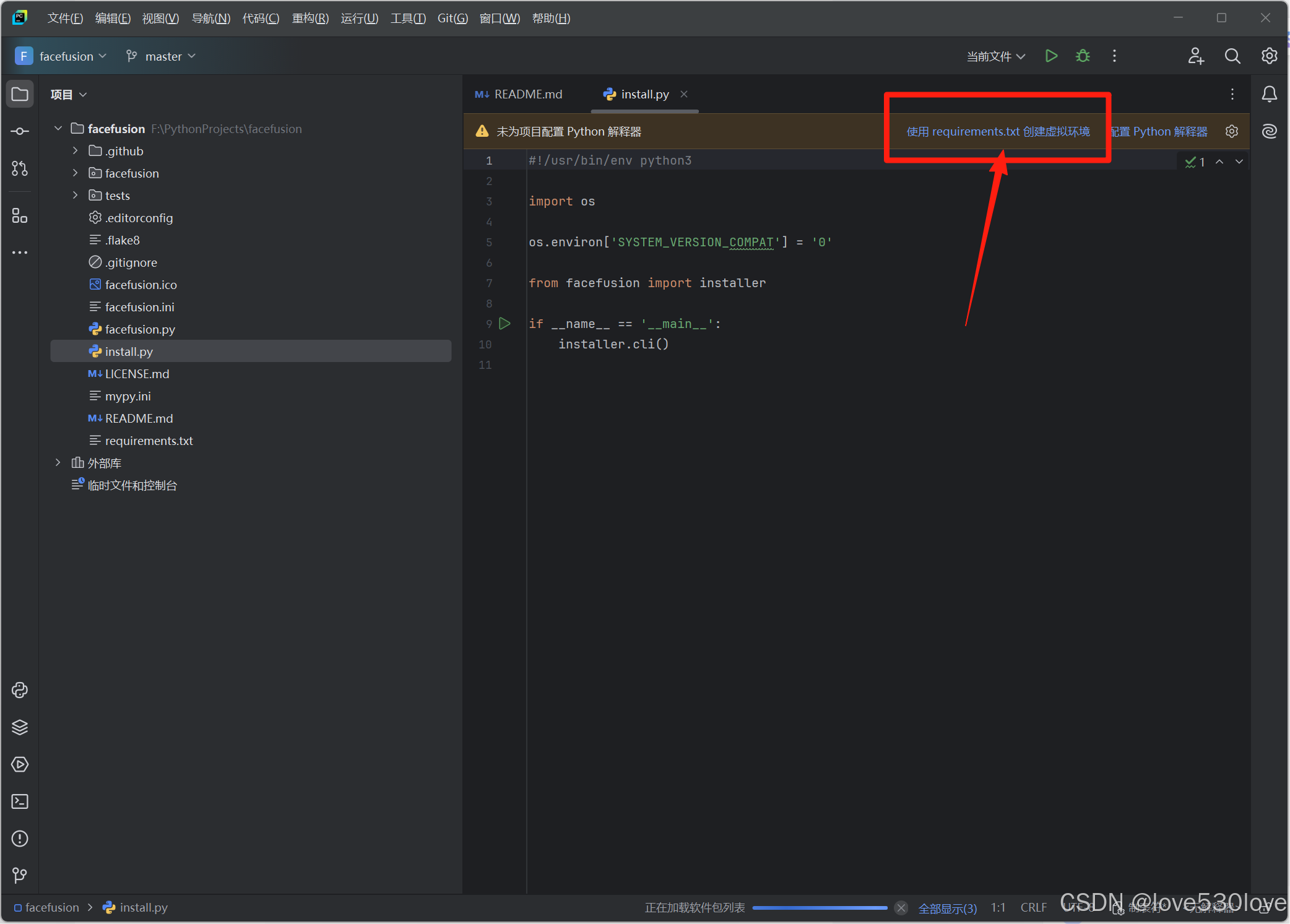
Task: Open the 重构(R) menu
Action: pyautogui.click(x=310, y=19)
